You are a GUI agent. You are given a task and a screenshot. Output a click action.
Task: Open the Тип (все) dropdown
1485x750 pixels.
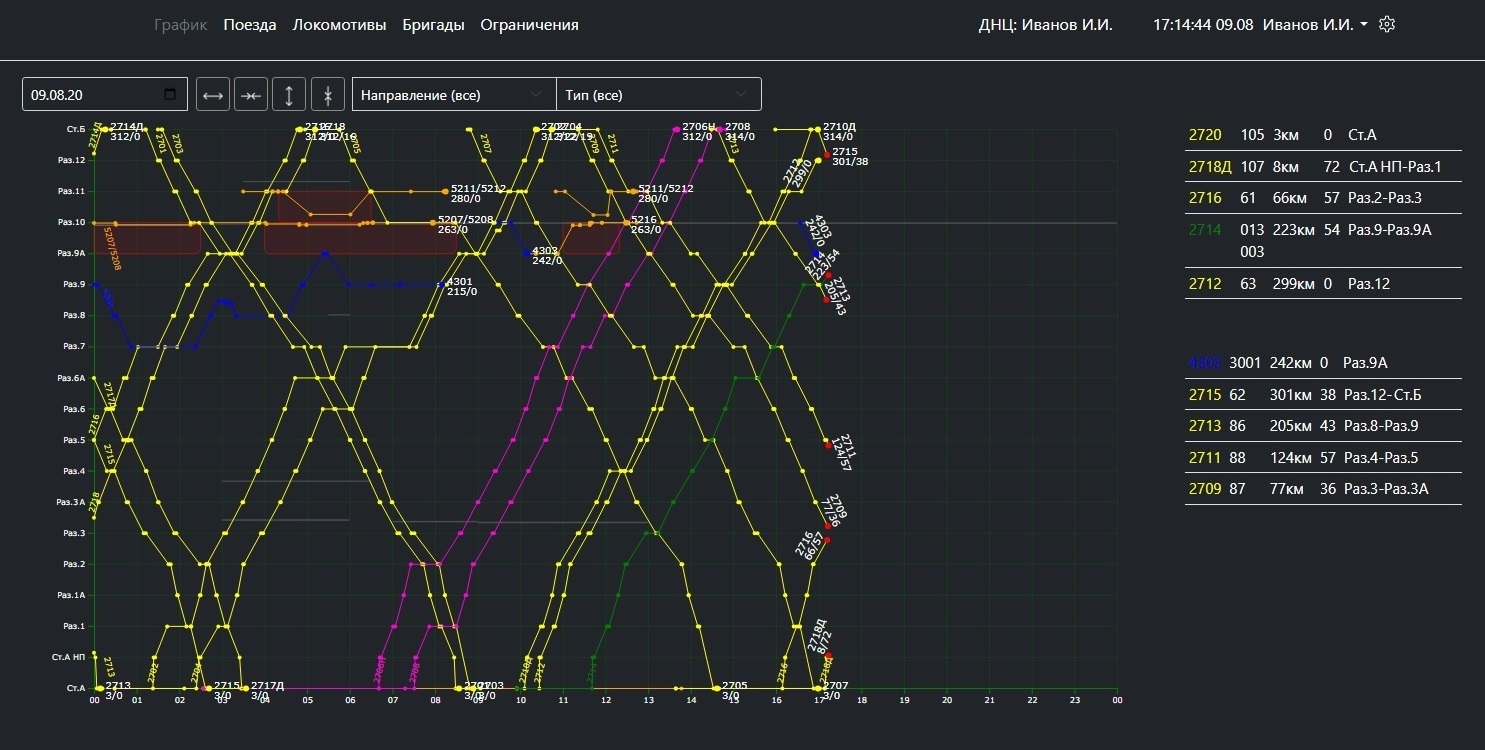[x=659, y=95]
